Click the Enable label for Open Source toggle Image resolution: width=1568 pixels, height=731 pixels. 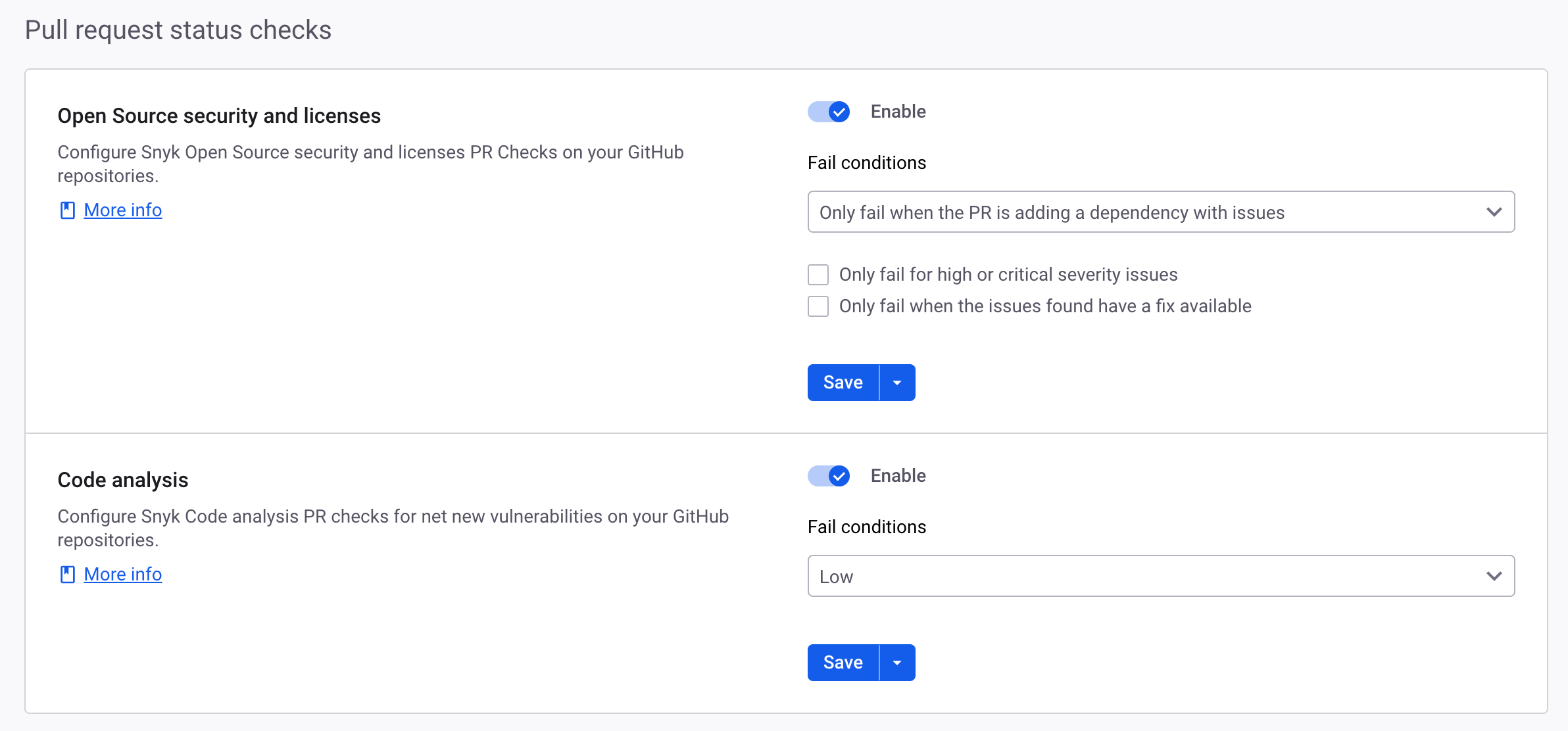click(x=898, y=112)
